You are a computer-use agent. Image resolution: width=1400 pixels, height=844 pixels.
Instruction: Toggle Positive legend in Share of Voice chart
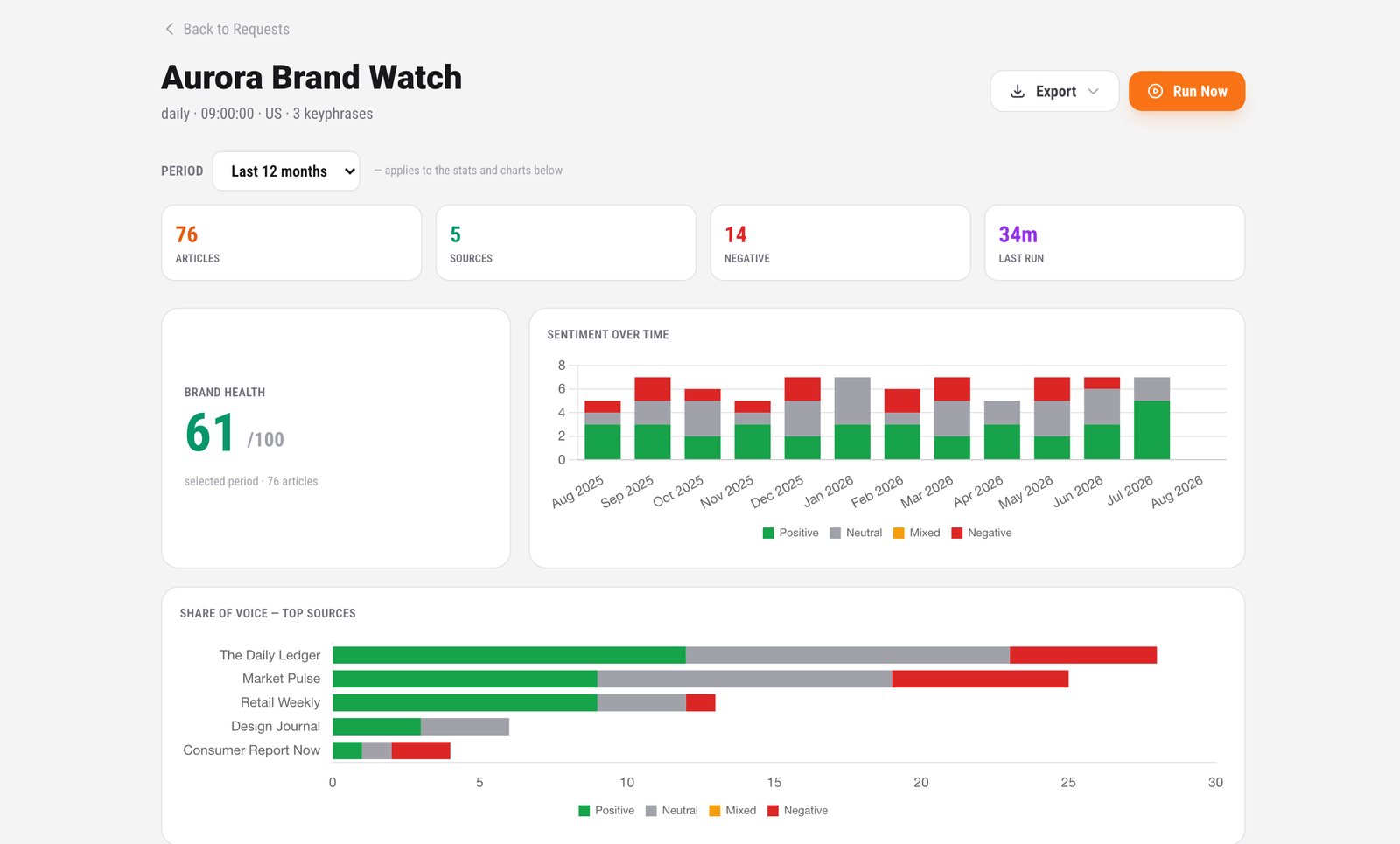click(x=606, y=811)
